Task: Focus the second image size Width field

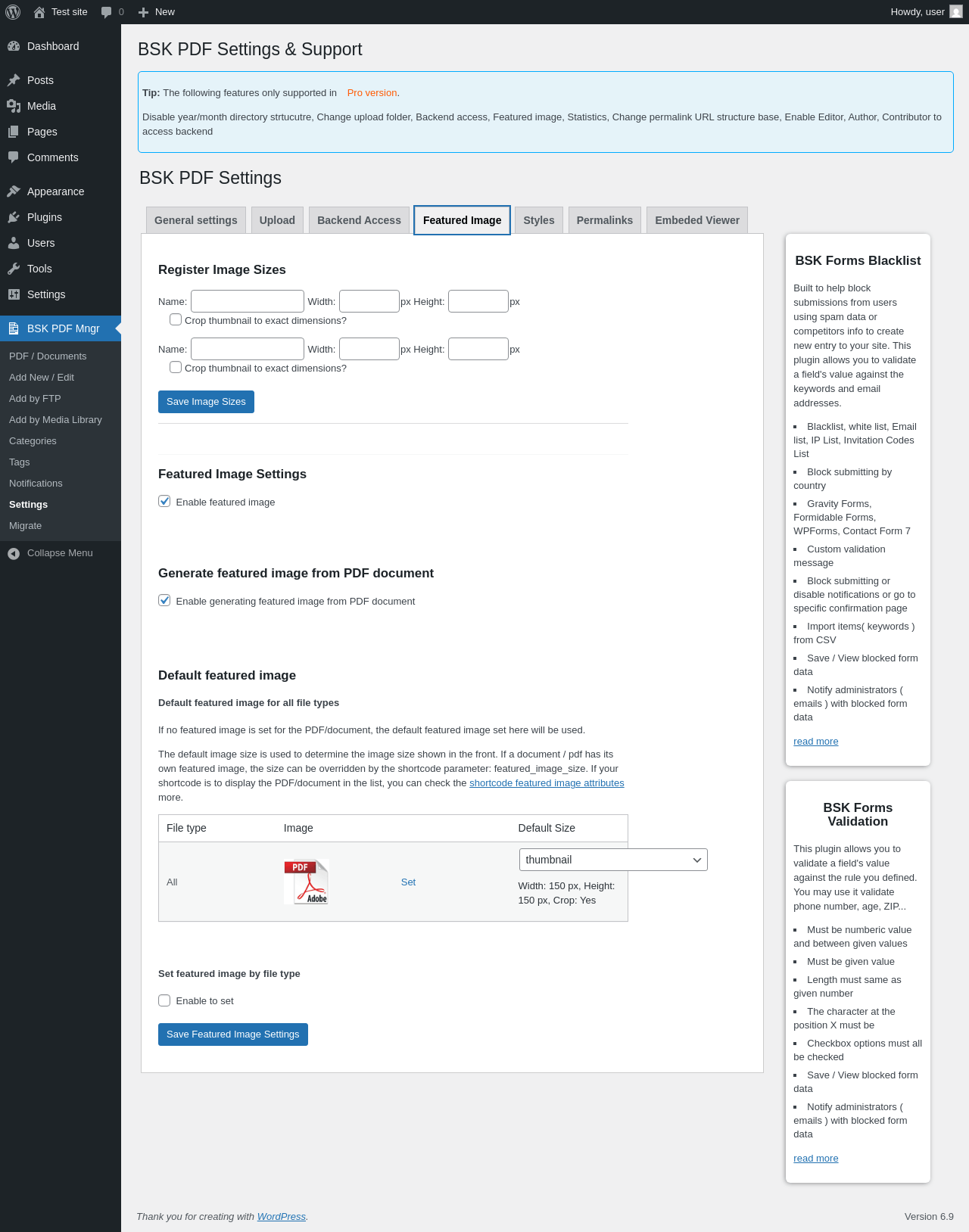Action: click(369, 349)
